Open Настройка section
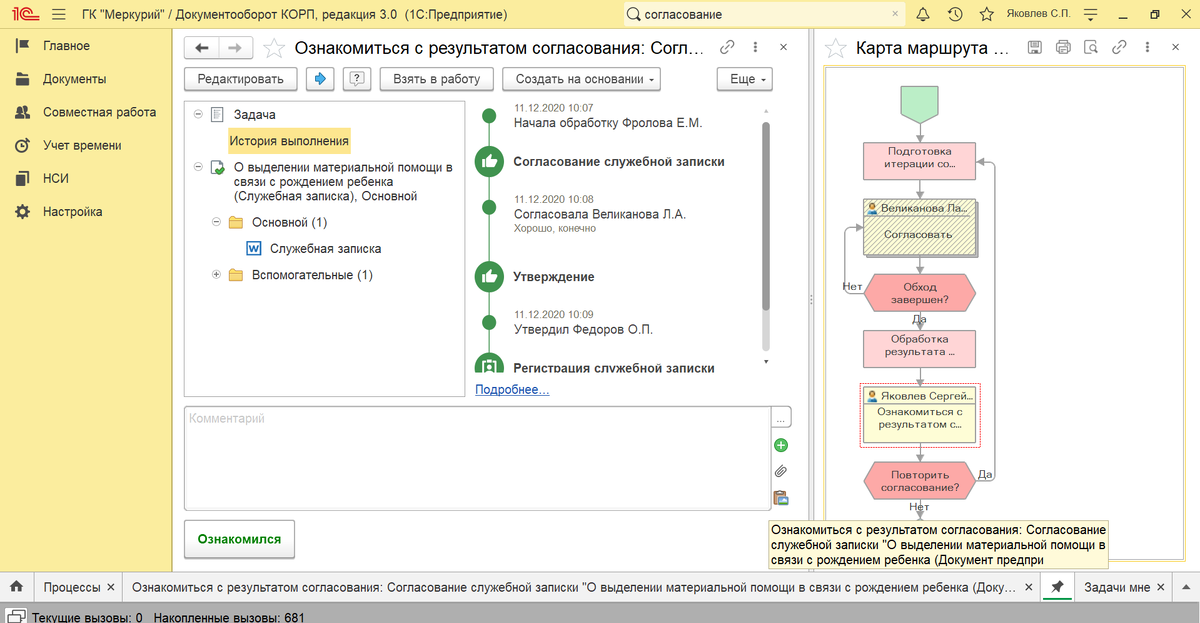This screenshot has height=623, width=1200. point(72,211)
